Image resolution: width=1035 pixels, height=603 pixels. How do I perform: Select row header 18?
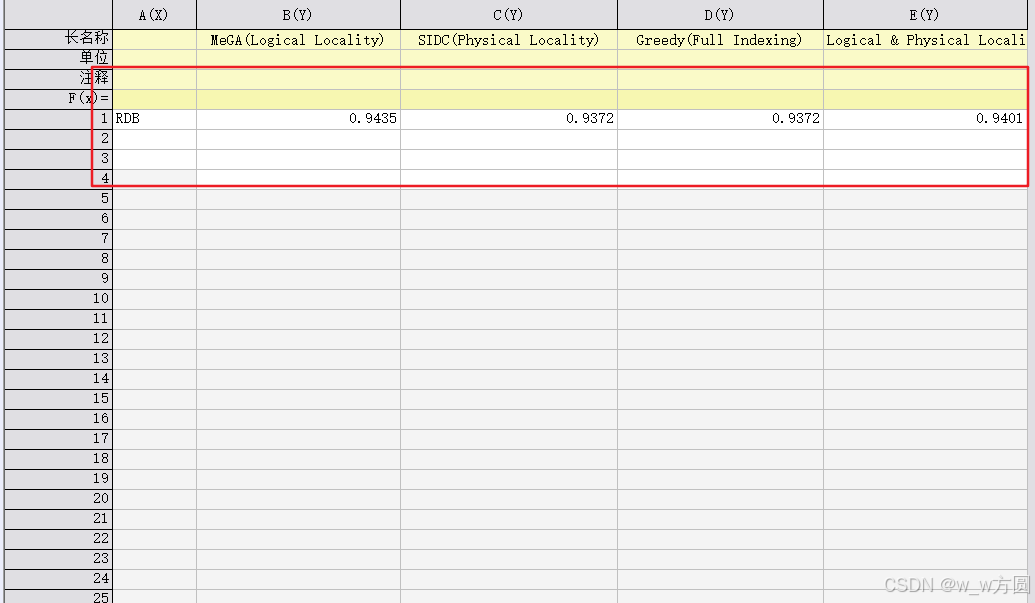(x=58, y=459)
